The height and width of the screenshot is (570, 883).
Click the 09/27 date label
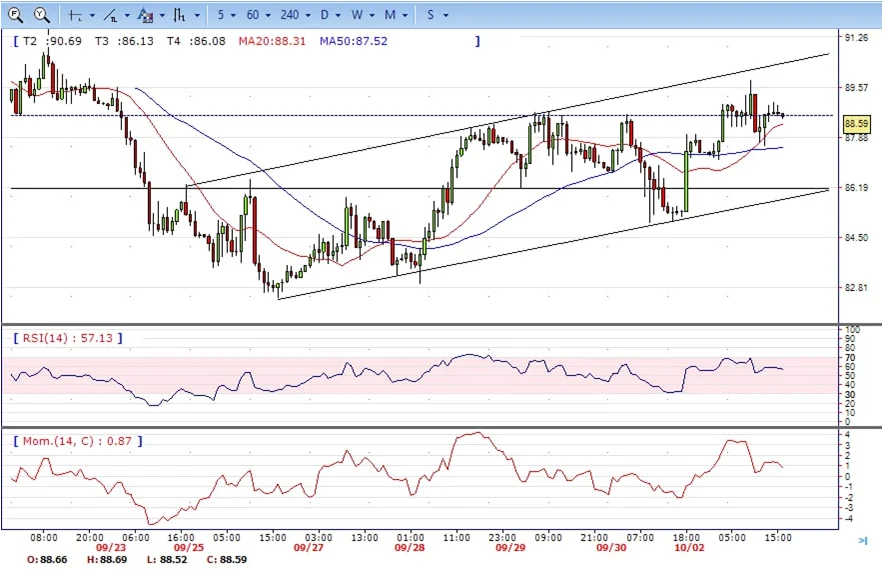tap(309, 547)
